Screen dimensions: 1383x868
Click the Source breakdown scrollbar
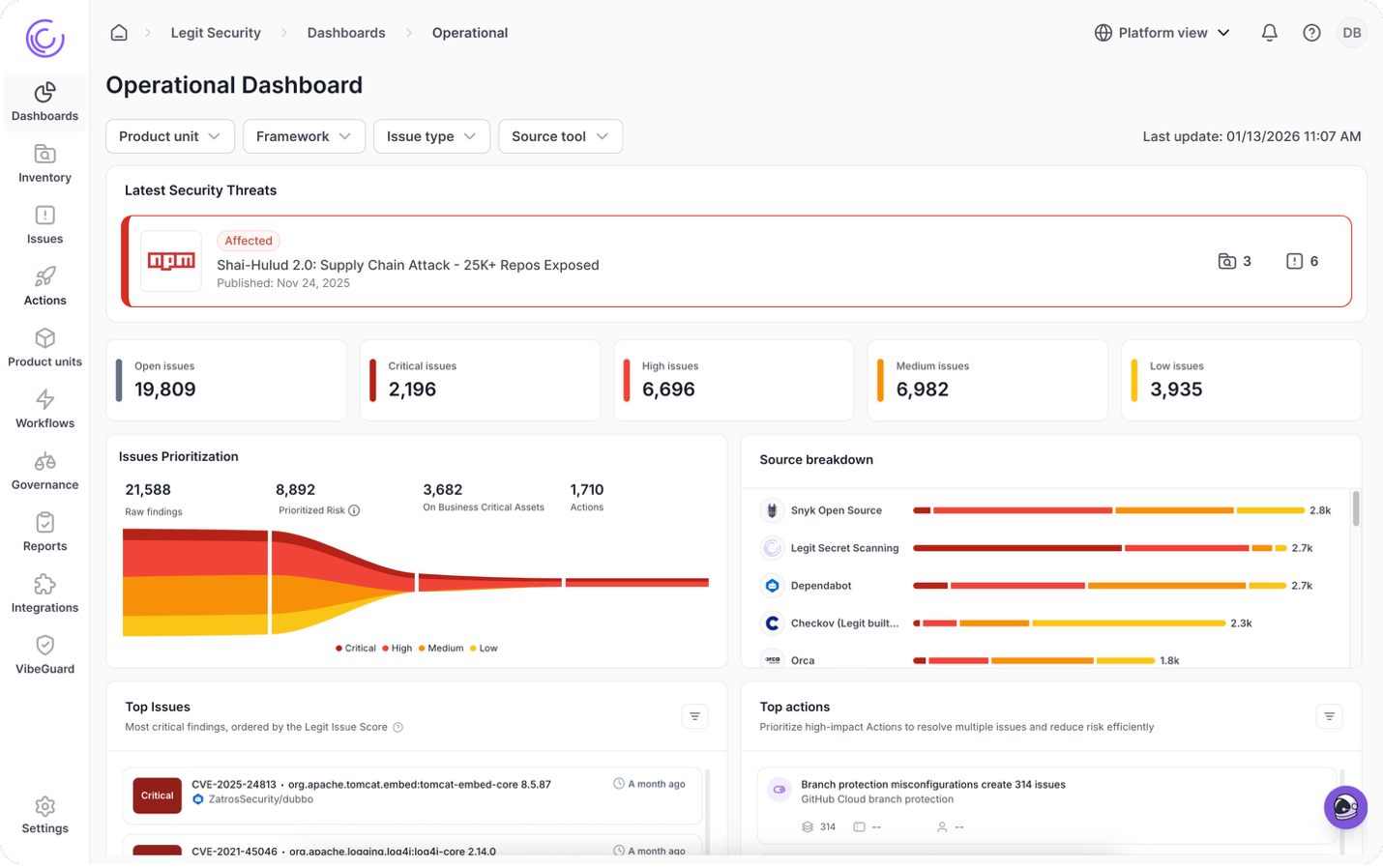click(1355, 509)
